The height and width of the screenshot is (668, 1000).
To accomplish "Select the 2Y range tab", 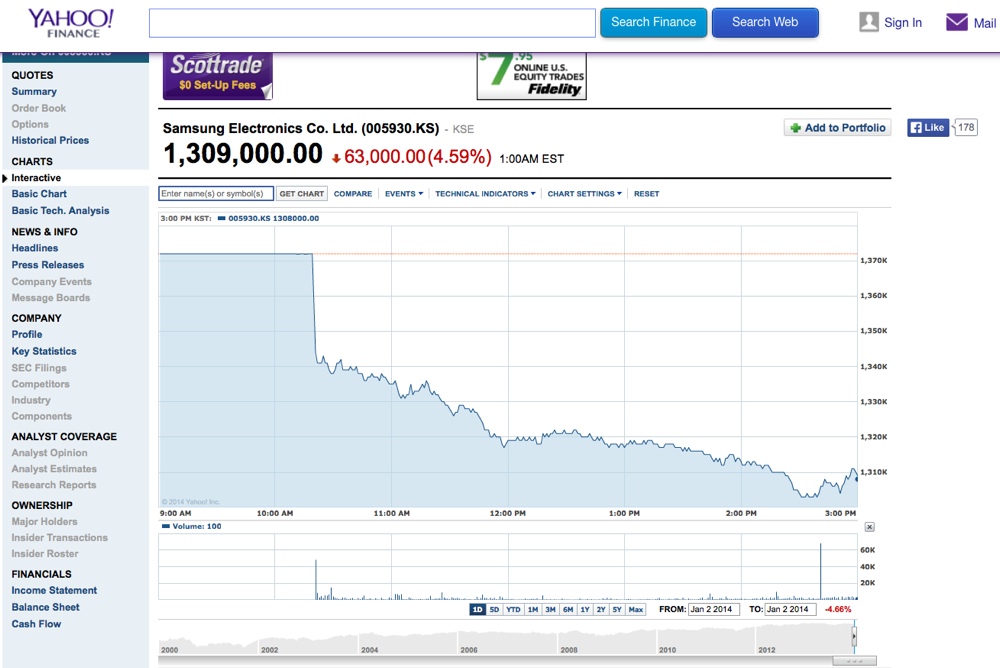I will click(x=601, y=609).
